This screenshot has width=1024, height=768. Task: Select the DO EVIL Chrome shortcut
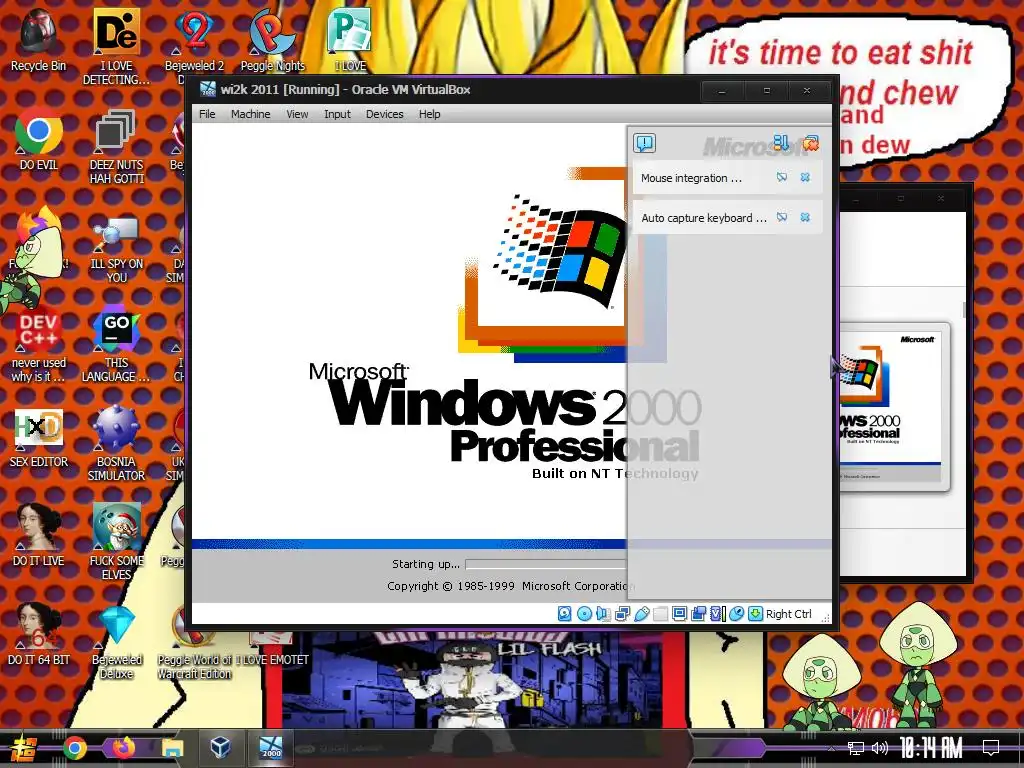[38, 140]
